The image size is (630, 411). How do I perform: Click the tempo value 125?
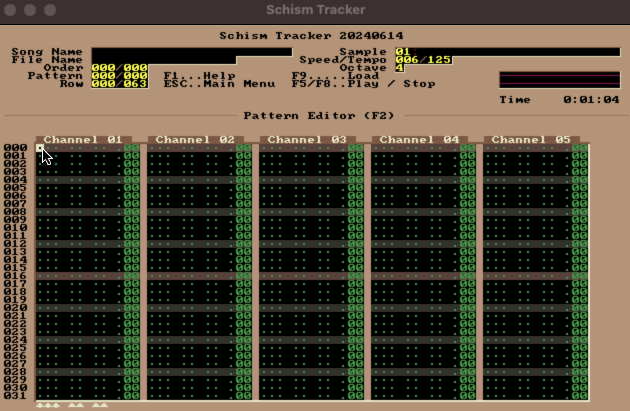pos(440,60)
